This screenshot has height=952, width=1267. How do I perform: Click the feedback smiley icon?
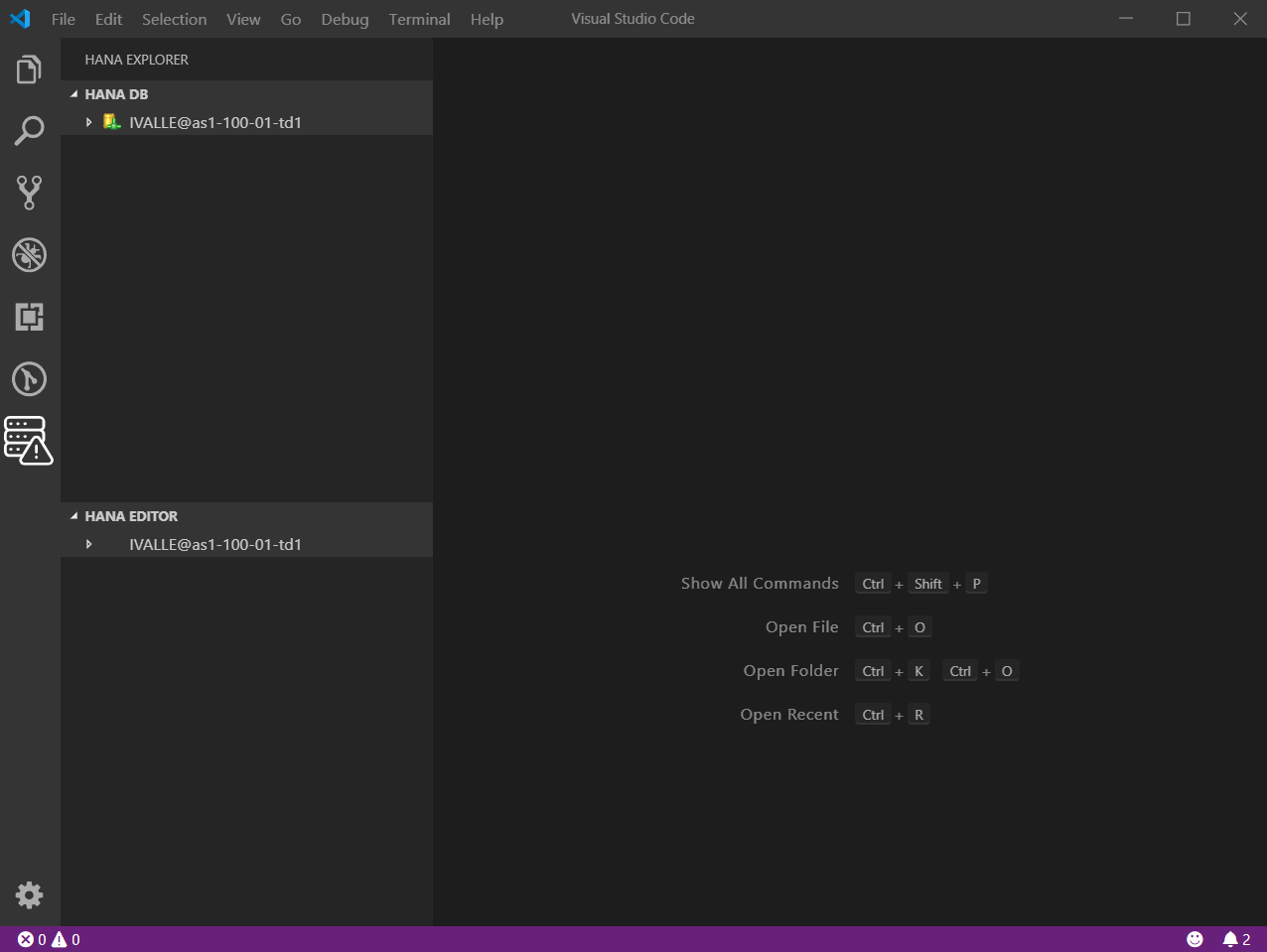pos(1195,939)
